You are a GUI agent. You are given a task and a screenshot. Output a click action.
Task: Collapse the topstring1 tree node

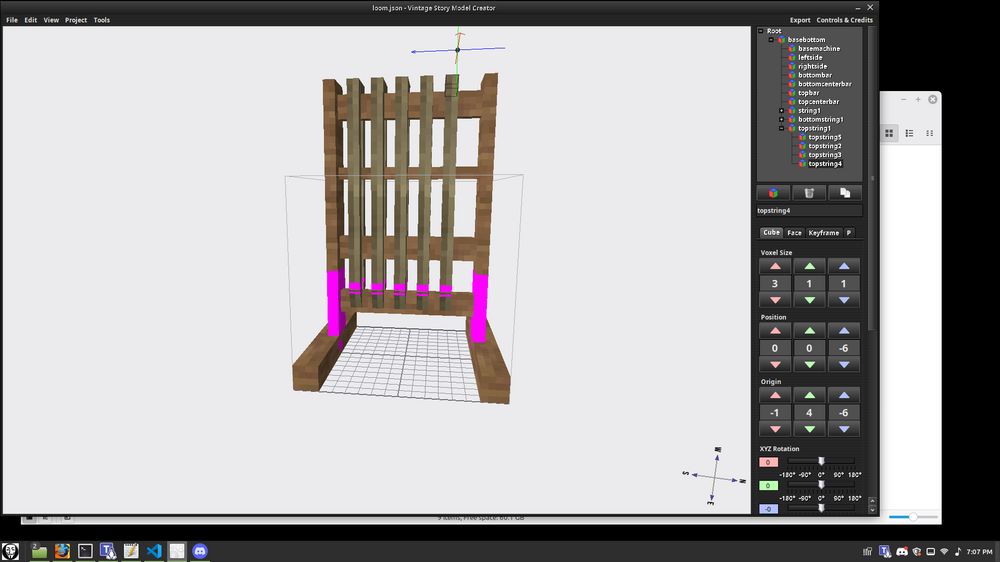782,128
